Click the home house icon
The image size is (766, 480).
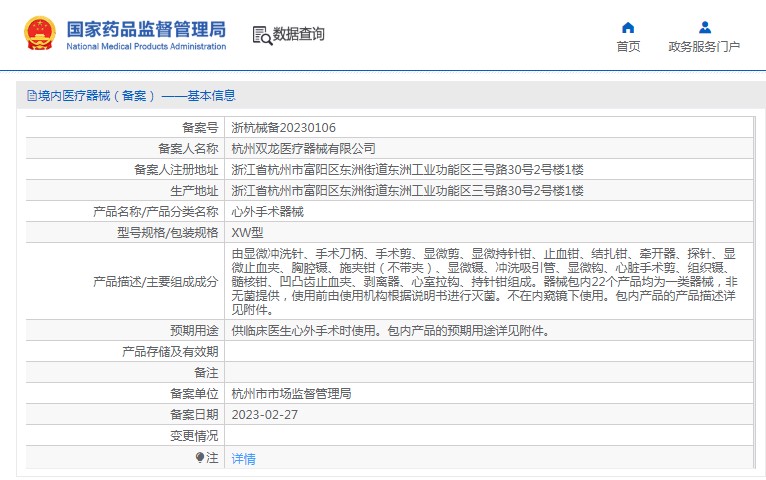pos(628,27)
